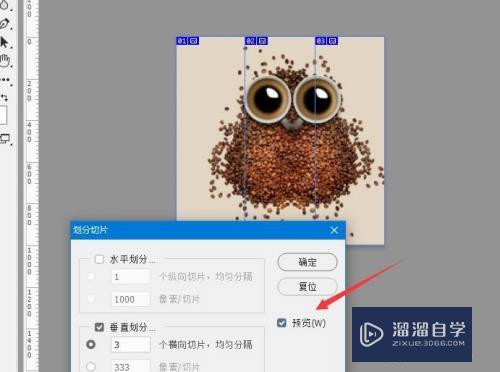Screen dimensions: 500x372
Task: Click the vertical slice count field showing 3
Action: point(131,345)
